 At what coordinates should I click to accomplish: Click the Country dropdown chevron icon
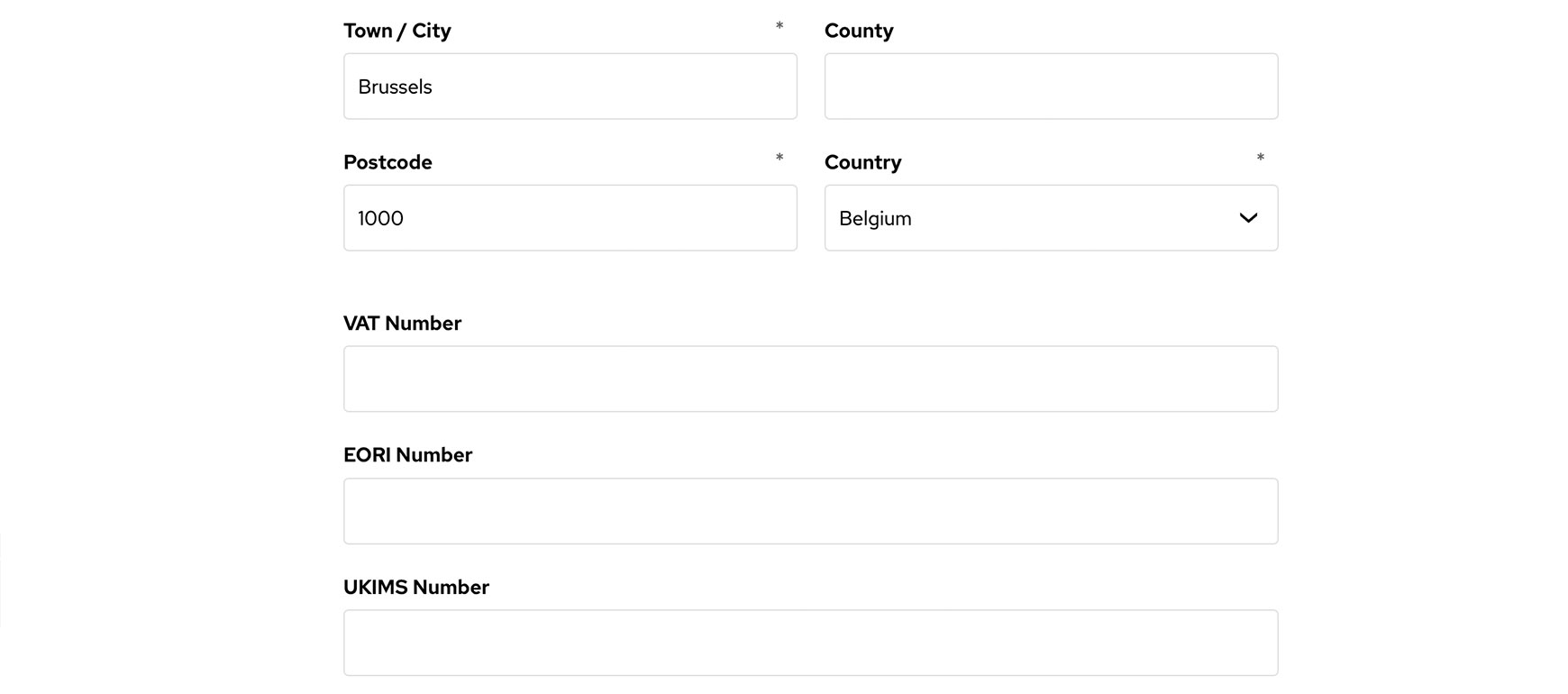pos(1248,218)
